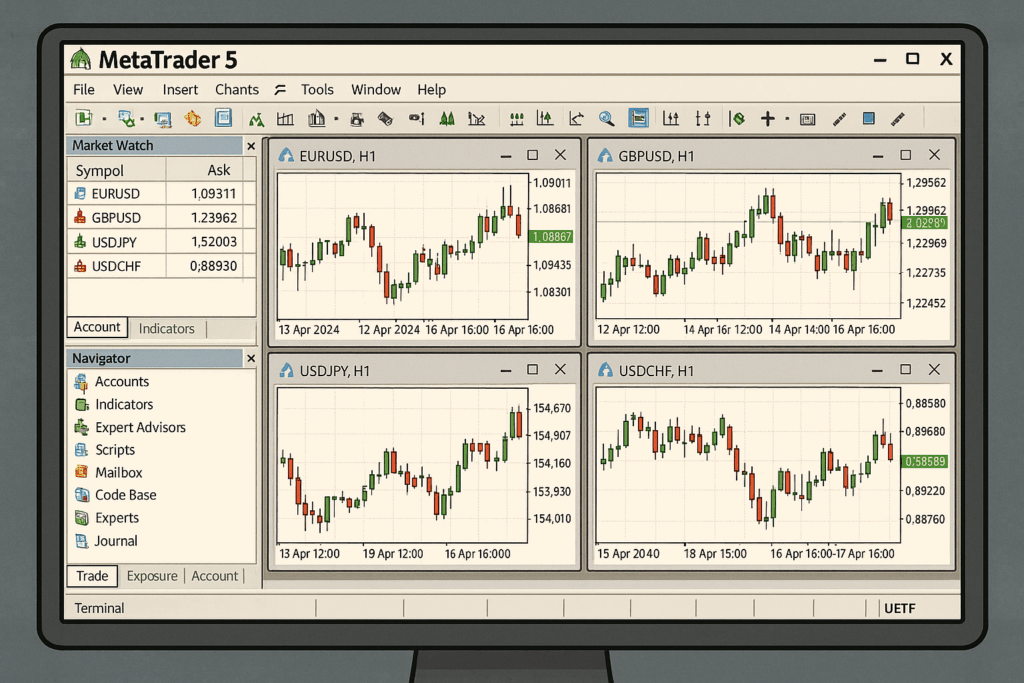Click the blue-and-green profiles toolbar icon
Image resolution: width=1024 pixels, height=683 pixels.
[126, 119]
